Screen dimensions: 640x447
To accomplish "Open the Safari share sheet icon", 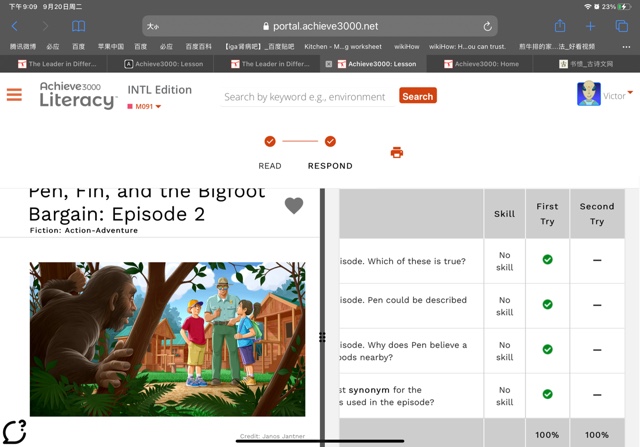I will click(560, 26).
